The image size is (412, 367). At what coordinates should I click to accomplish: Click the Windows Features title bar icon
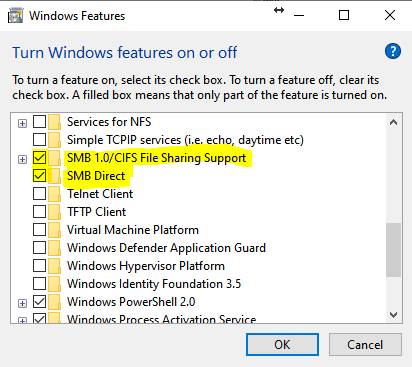(15, 16)
